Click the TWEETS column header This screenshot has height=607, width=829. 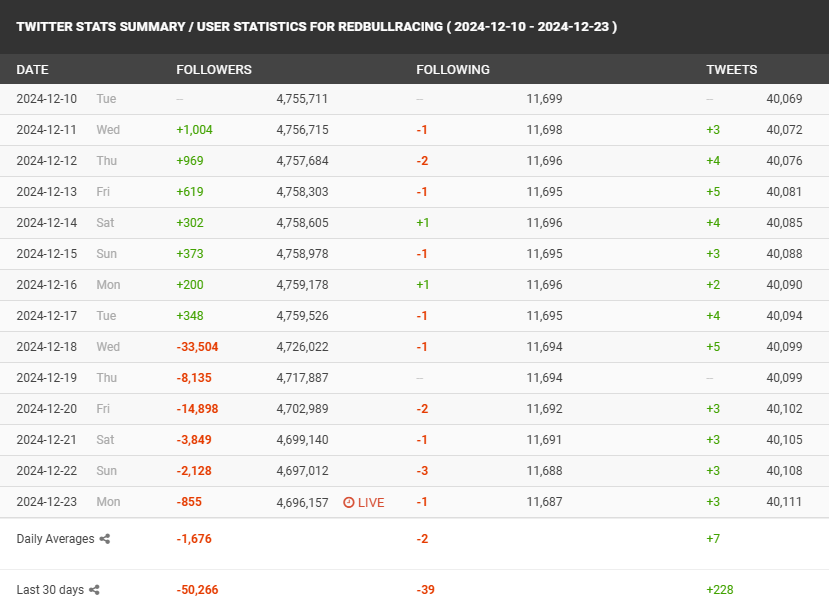point(732,70)
